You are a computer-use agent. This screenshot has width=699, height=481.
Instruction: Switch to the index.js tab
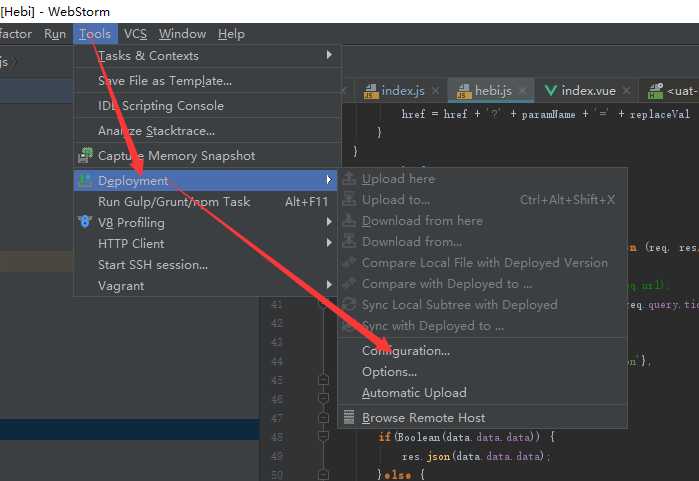pyautogui.click(x=402, y=91)
